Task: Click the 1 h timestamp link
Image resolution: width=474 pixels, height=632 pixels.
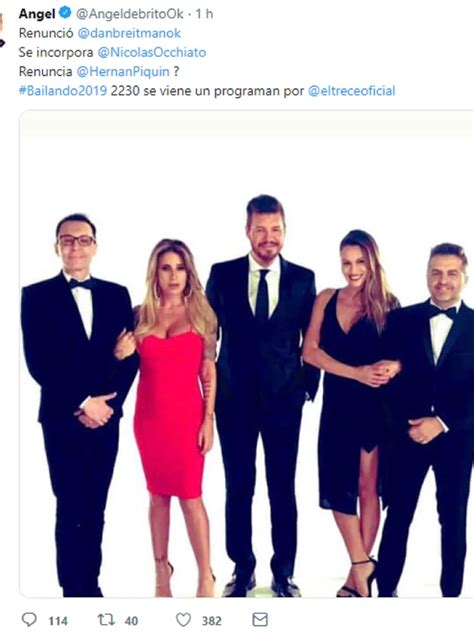Action: pos(204,14)
